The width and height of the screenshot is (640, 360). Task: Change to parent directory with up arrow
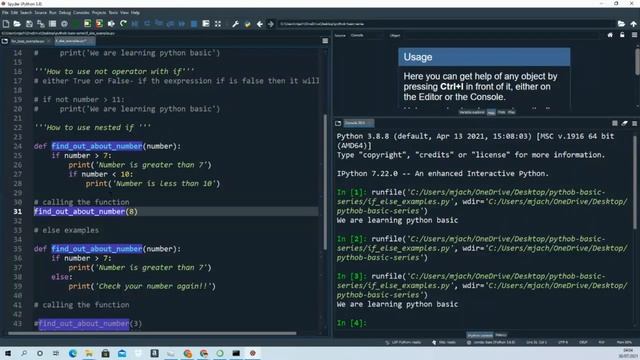(x=633, y=24)
